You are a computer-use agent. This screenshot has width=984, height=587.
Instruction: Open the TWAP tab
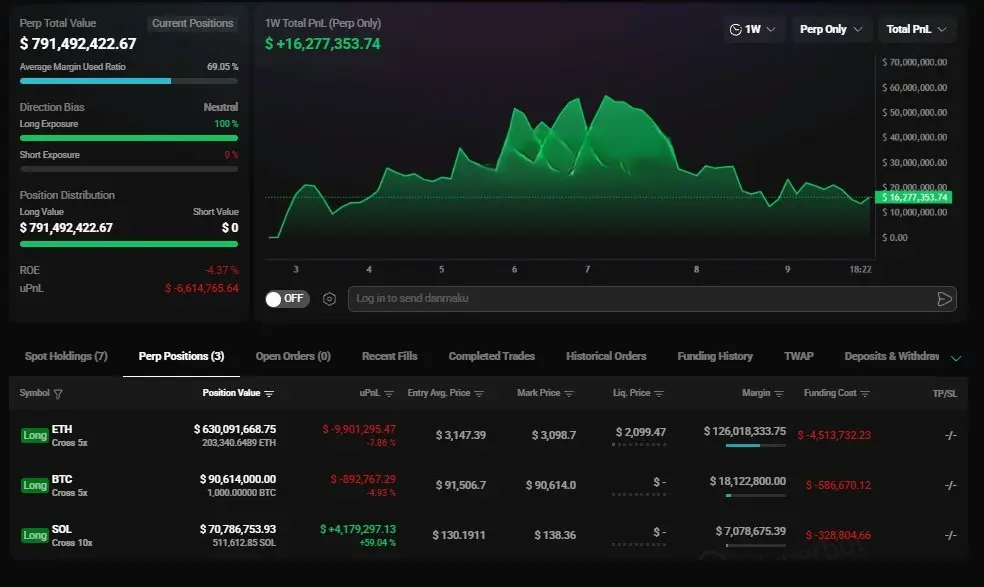click(x=798, y=356)
